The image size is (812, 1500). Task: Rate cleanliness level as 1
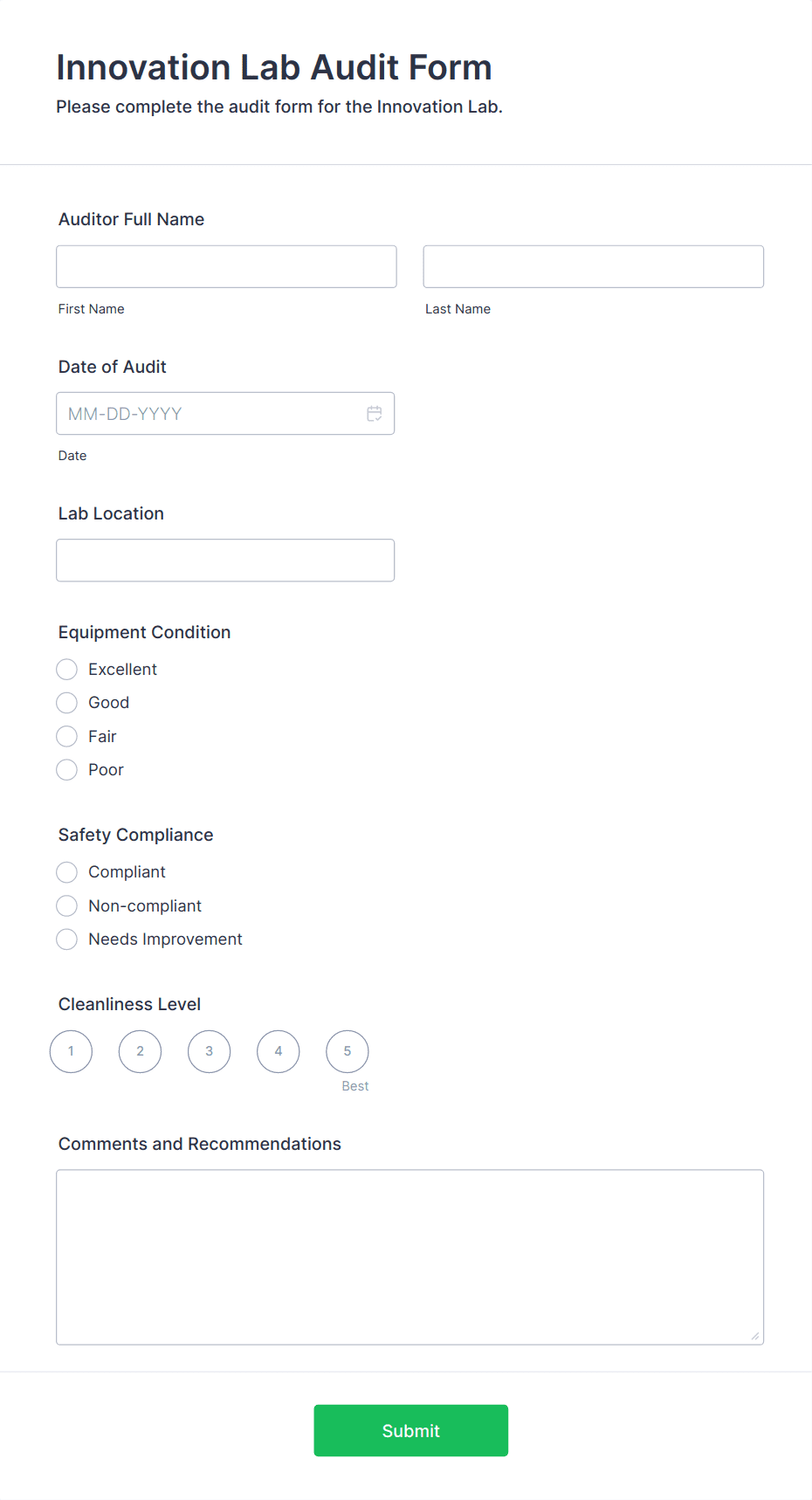tap(71, 1051)
